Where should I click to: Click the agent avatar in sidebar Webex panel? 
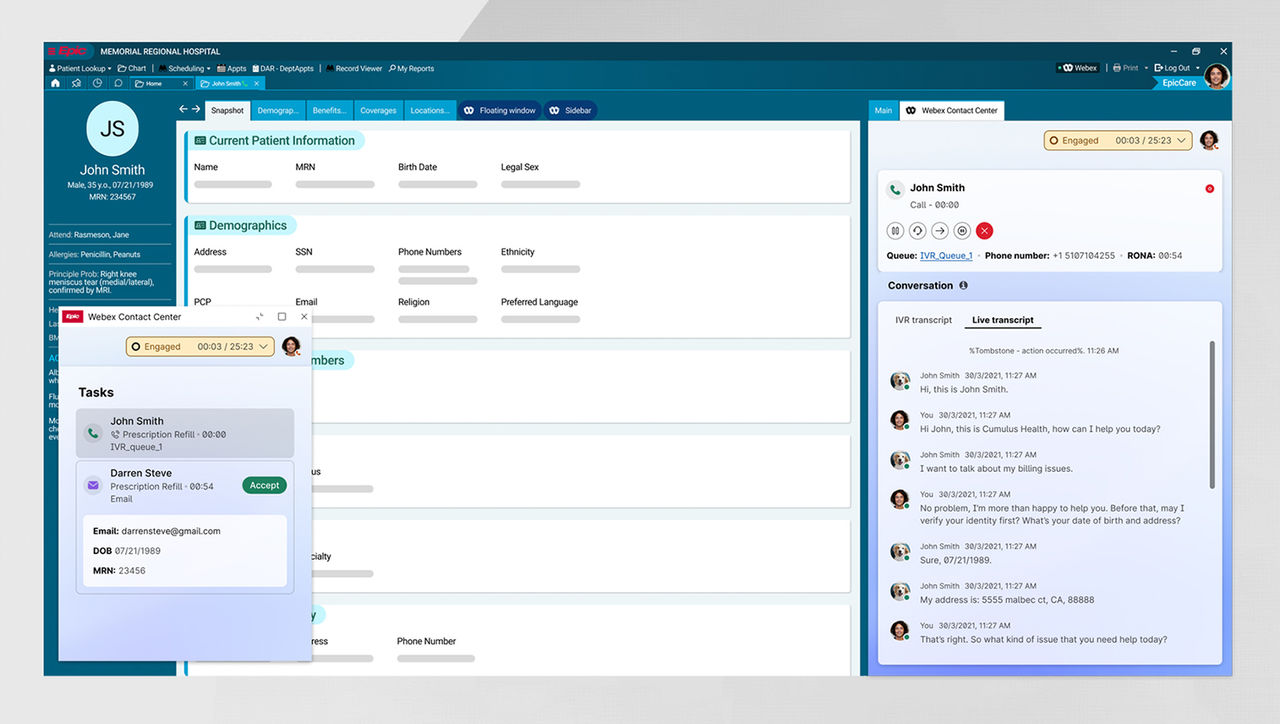(x=1209, y=140)
